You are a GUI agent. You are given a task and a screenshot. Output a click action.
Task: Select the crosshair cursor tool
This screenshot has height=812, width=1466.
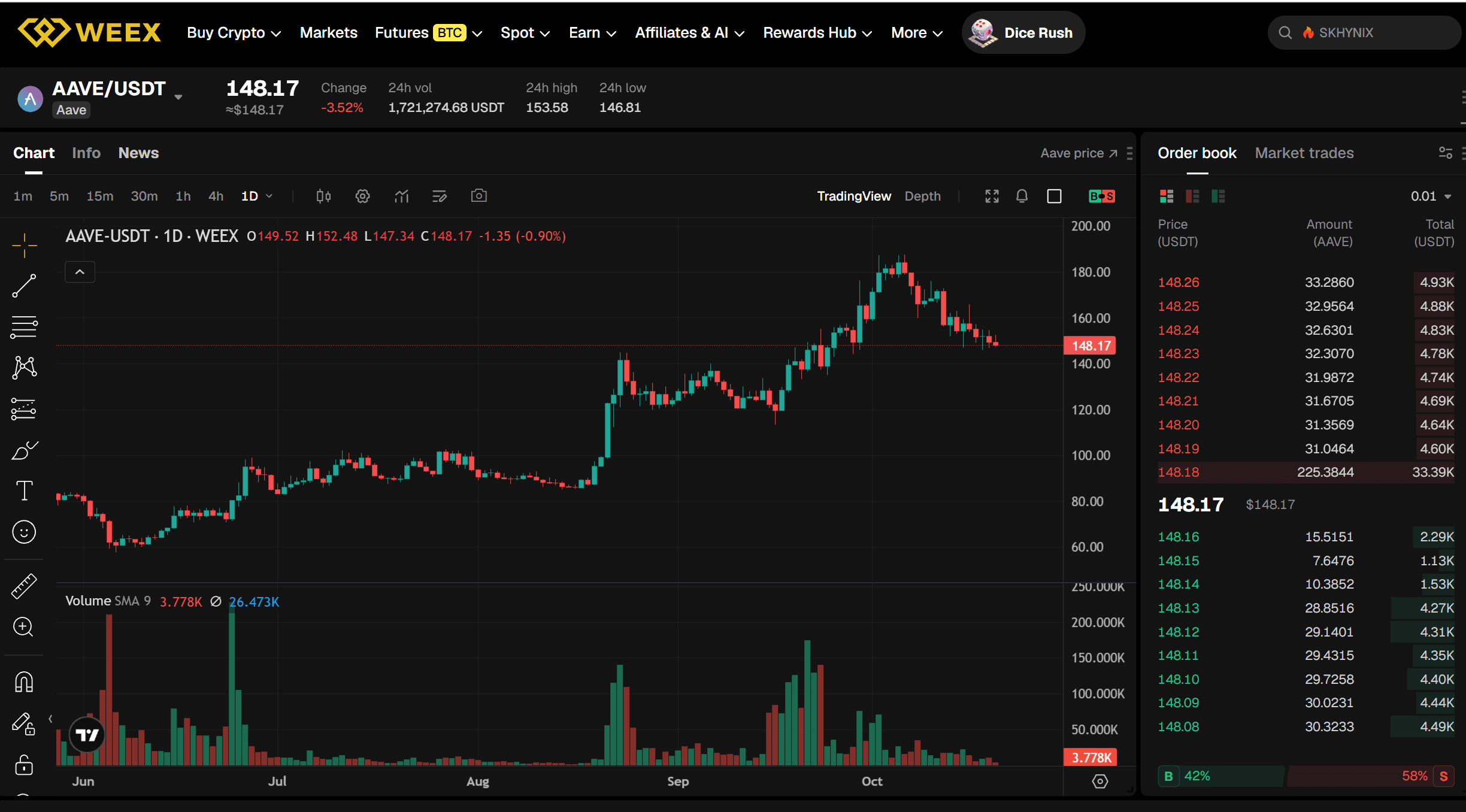pos(24,245)
